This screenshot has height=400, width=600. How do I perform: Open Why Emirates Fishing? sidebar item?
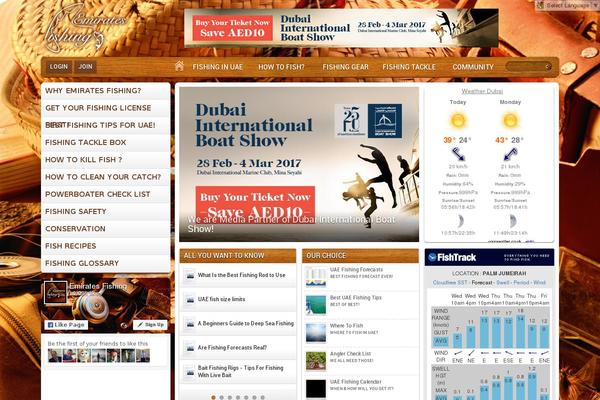pyautogui.click(x=106, y=91)
